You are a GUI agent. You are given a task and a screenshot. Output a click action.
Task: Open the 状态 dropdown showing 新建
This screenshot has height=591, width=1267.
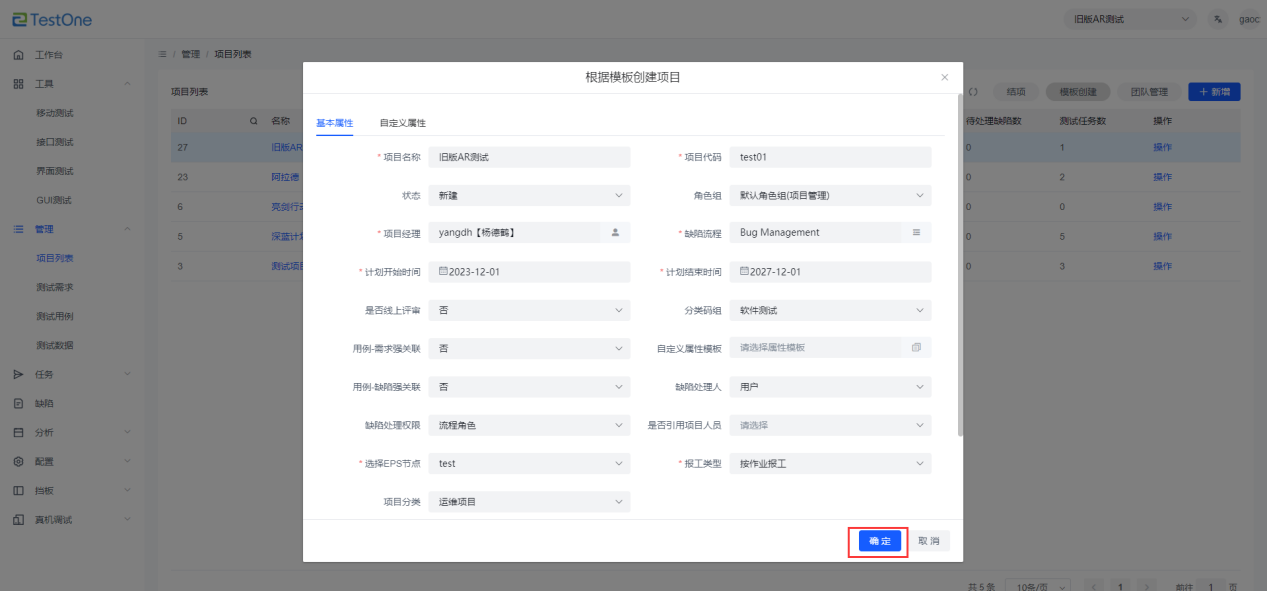coord(529,195)
